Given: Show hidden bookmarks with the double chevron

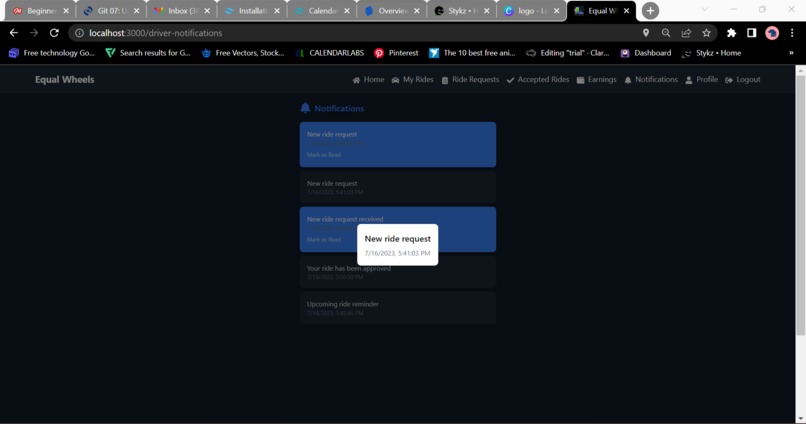Looking at the screenshot, I should point(791,53).
